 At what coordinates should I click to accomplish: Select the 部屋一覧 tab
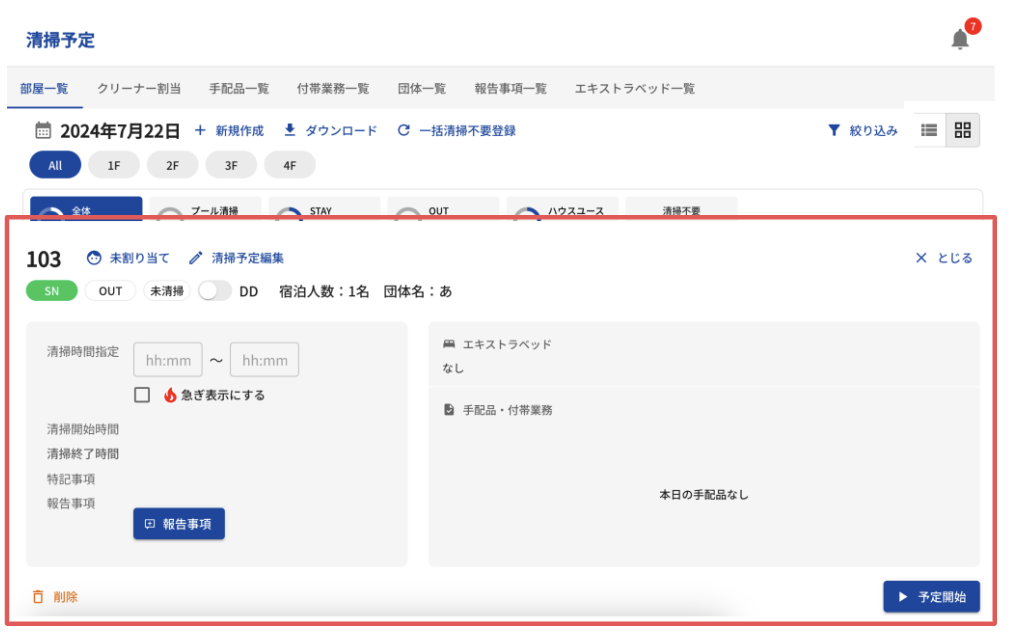tap(44, 88)
